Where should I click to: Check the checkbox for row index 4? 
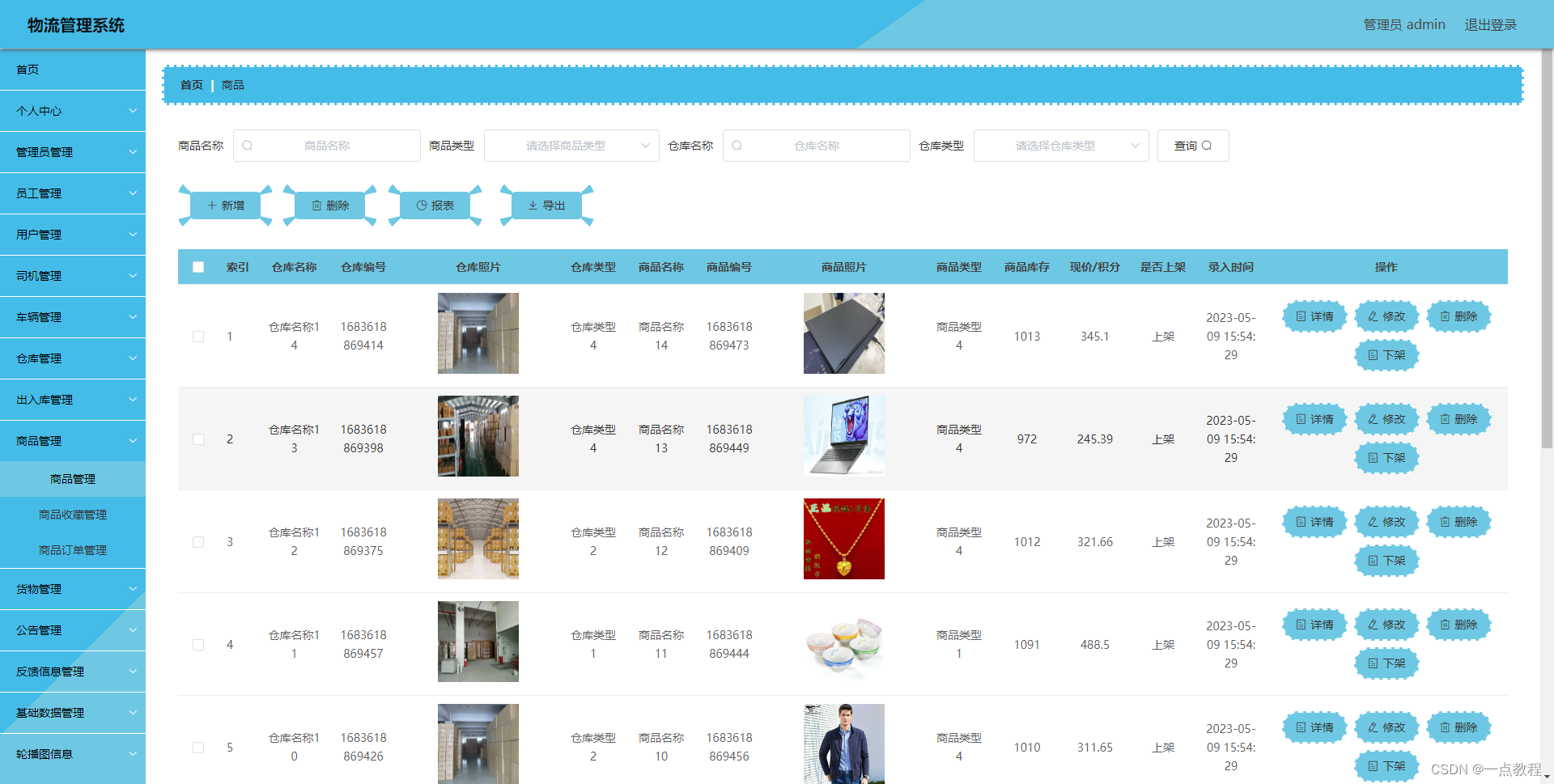point(197,645)
